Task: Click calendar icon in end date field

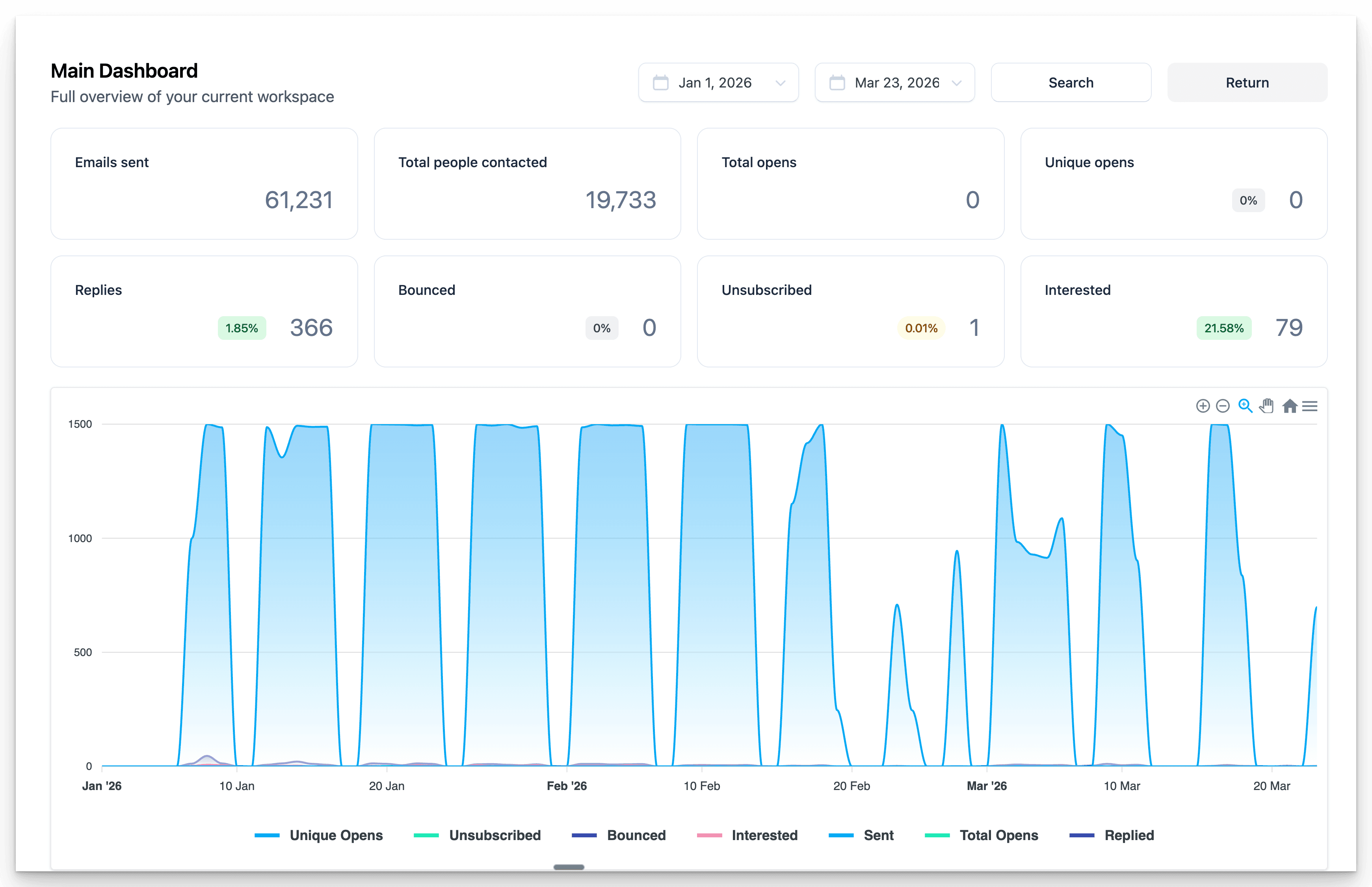Action: 837,83
